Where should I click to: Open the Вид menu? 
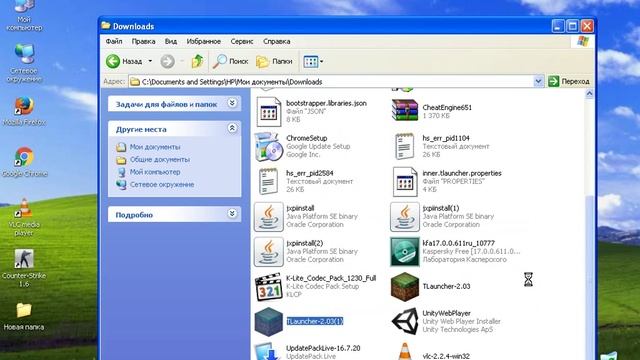(171, 41)
